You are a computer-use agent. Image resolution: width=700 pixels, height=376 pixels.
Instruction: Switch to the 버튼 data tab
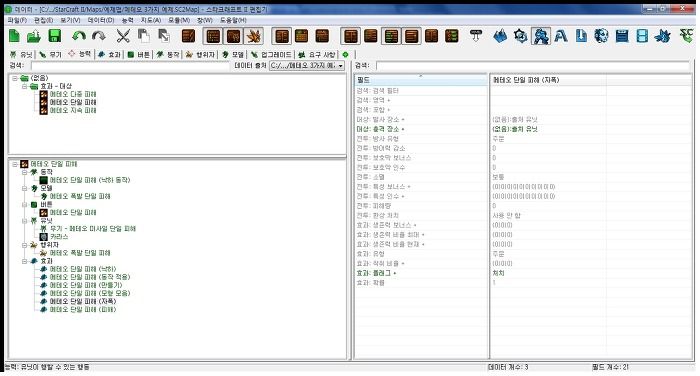[x=138, y=54]
